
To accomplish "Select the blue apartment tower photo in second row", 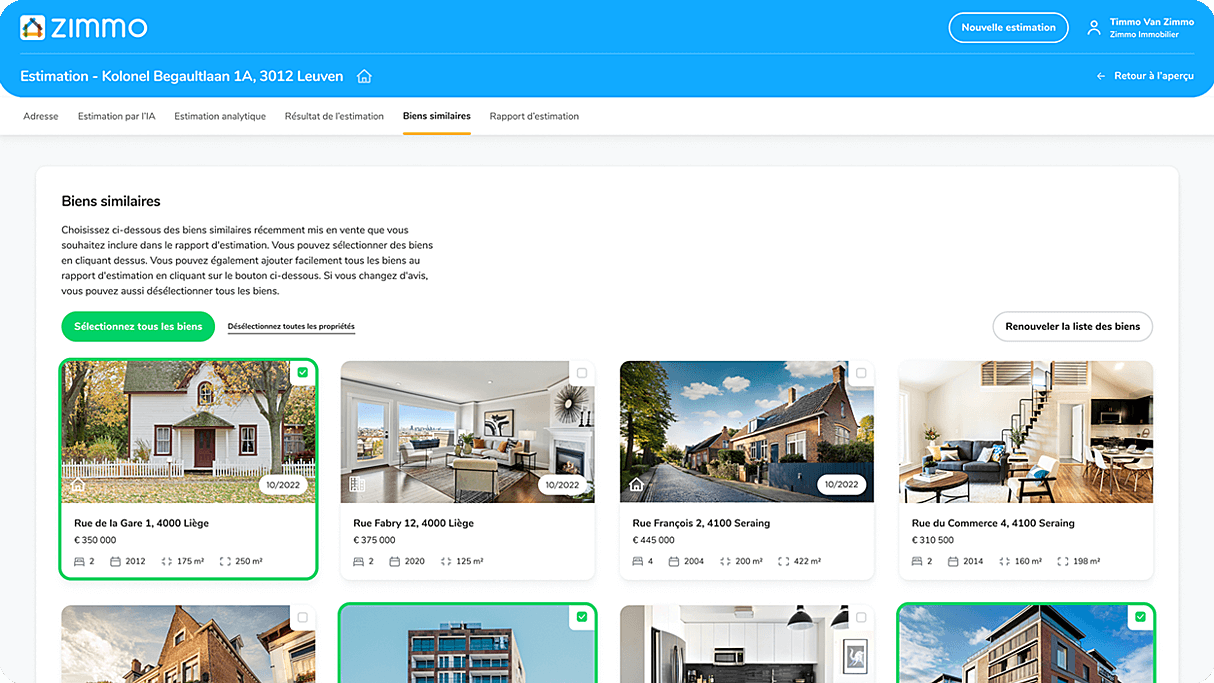I will click(467, 644).
